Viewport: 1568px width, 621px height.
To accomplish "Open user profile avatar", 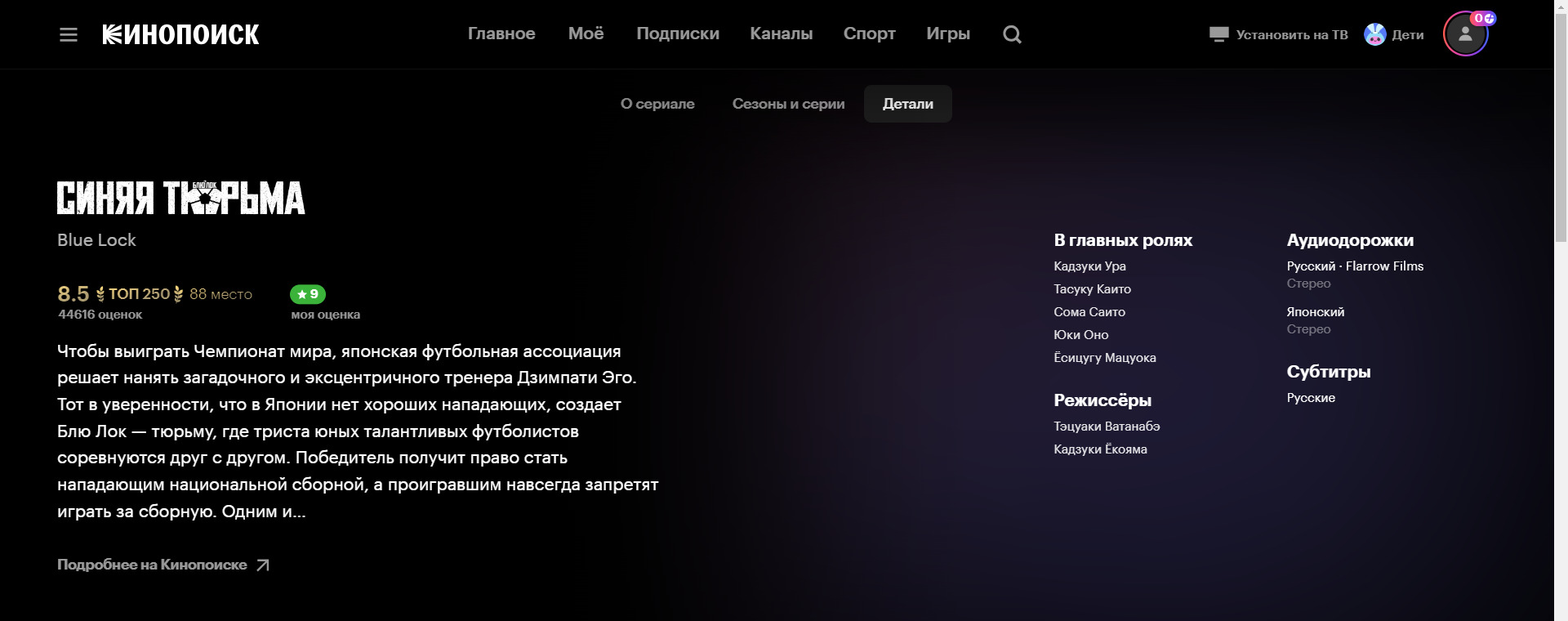I will (x=1465, y=34).
